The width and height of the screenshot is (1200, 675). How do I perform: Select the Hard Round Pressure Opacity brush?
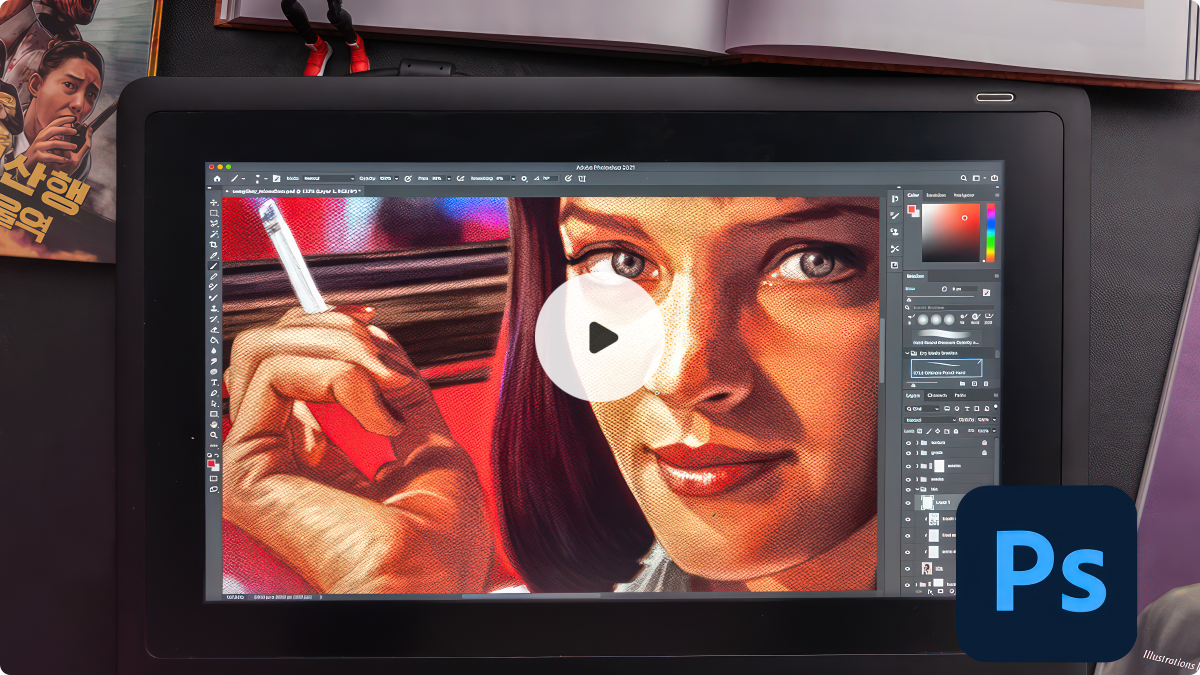947,337
